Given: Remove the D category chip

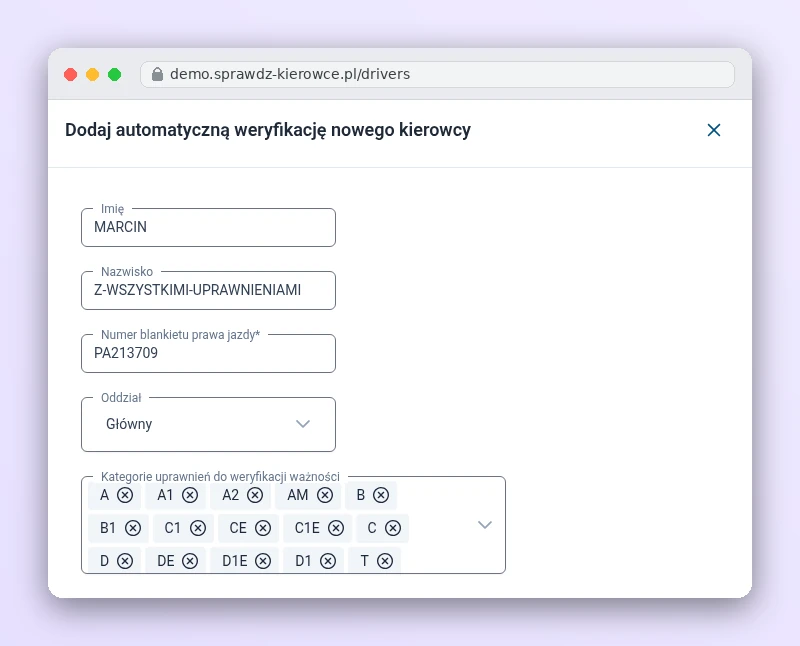Looking at the screenshot, I should [125, 561].
